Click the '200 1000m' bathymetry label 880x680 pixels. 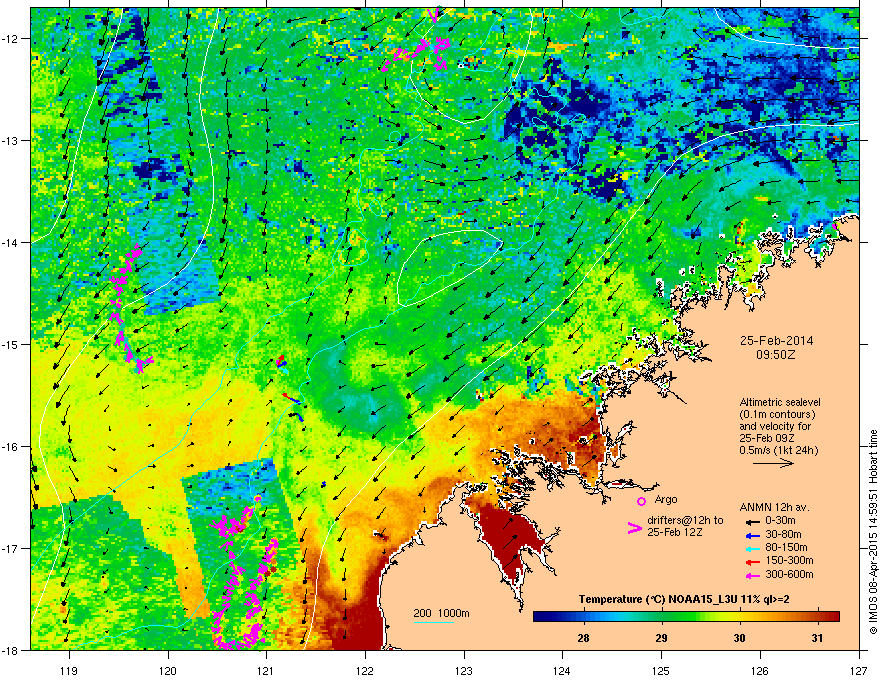(441, 613)
